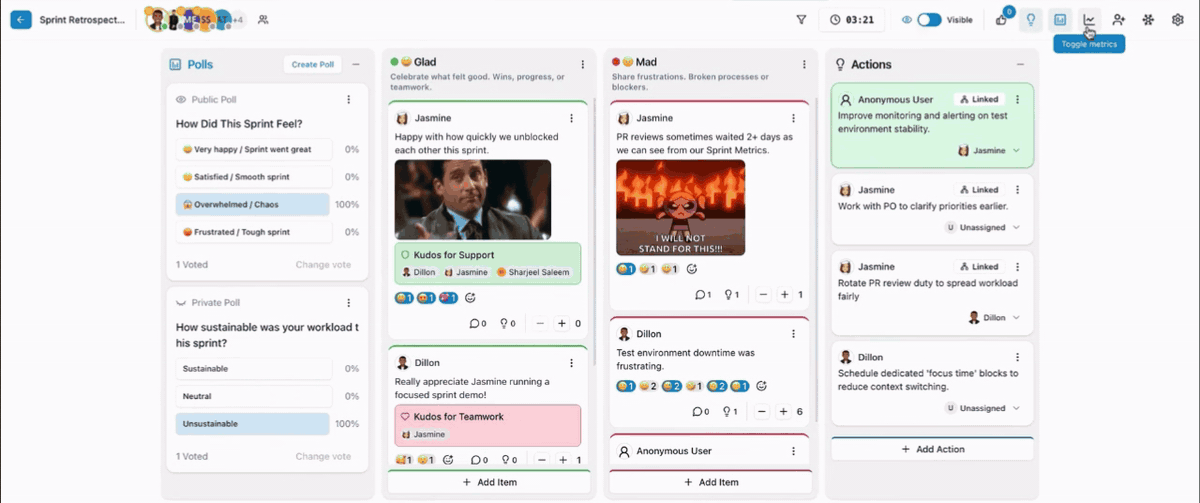
Task: Click the snowflake icon in toolbar
Action: tap(1148, 19)
